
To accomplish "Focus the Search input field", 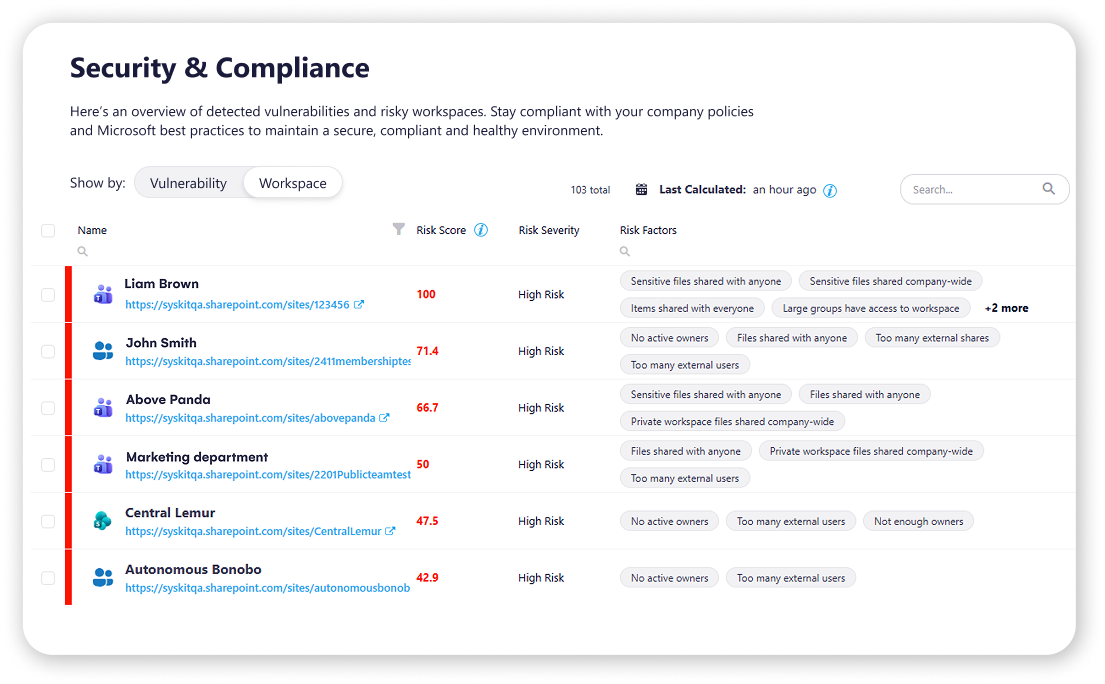I will (973, 189).
